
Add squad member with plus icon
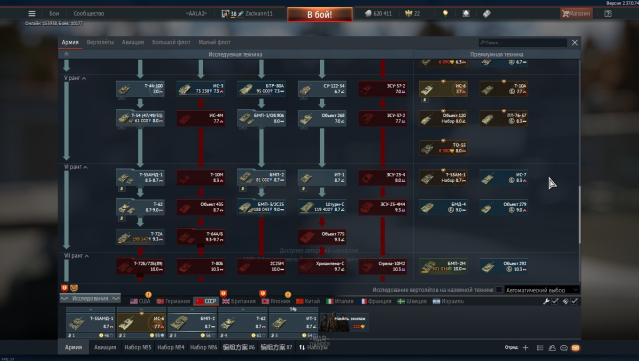click(x=525, y=348)
